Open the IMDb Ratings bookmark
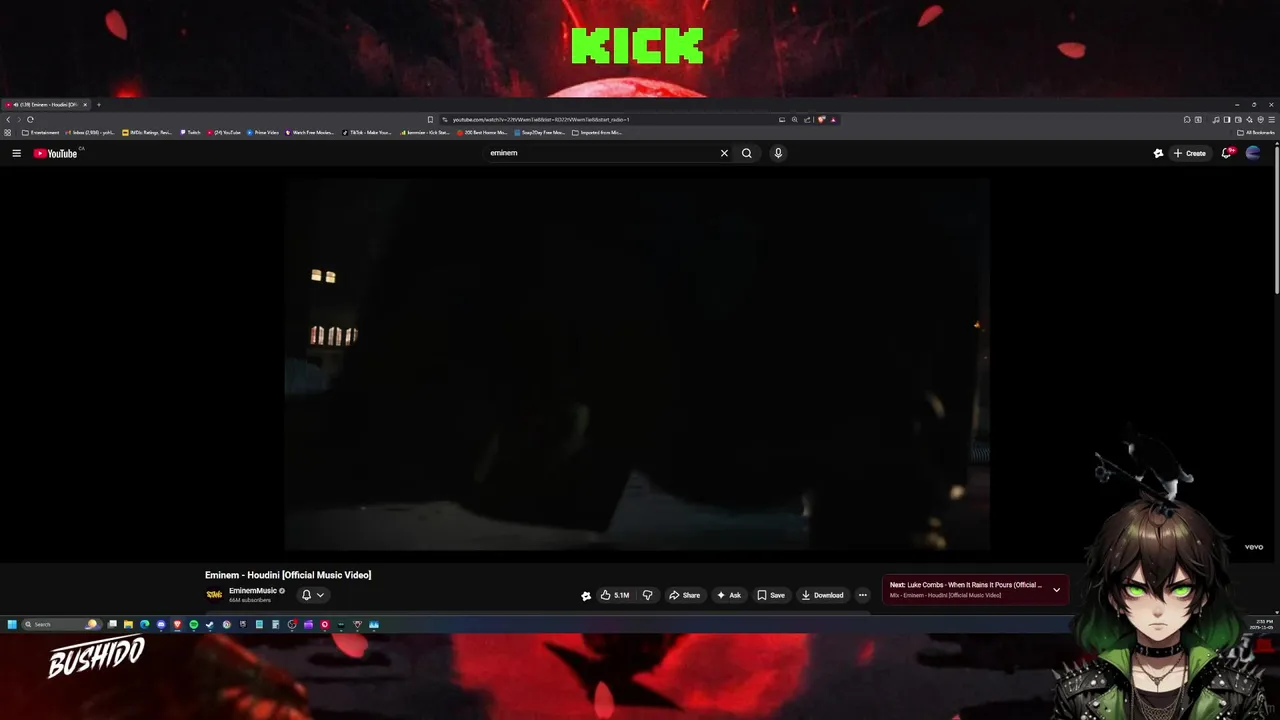The image size is (1280, 720). pos(147,132)
